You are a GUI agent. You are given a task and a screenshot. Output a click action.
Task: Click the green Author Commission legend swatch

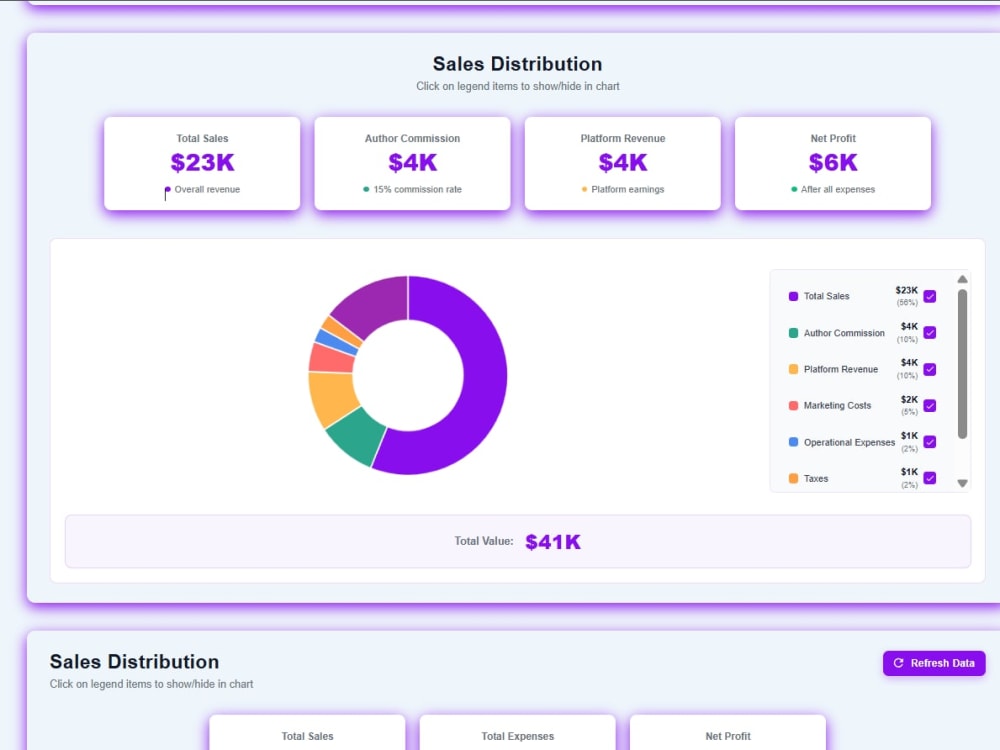tap(793, 333)
